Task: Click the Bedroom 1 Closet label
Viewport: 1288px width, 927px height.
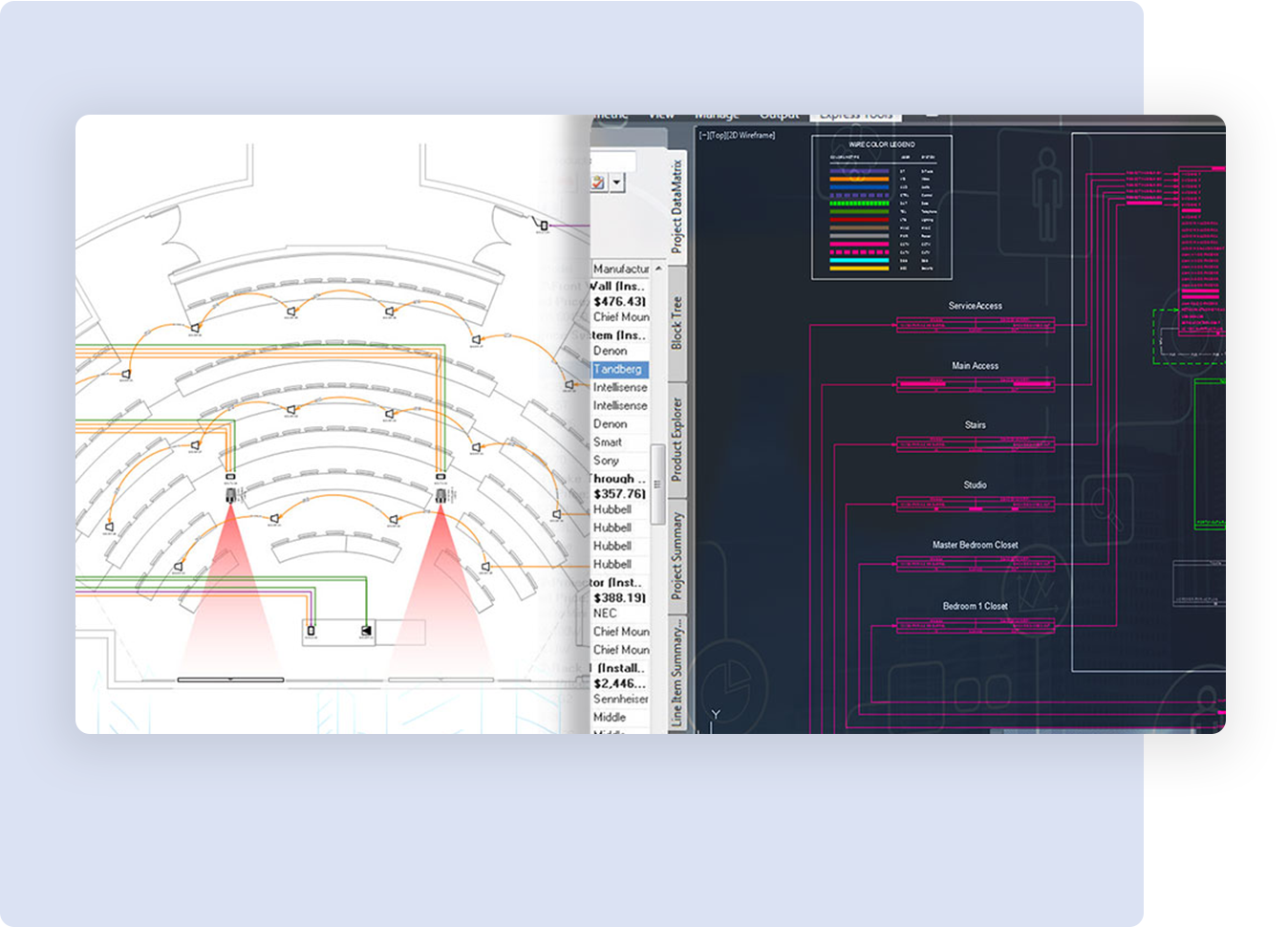Action: click(x=976, y=606)
